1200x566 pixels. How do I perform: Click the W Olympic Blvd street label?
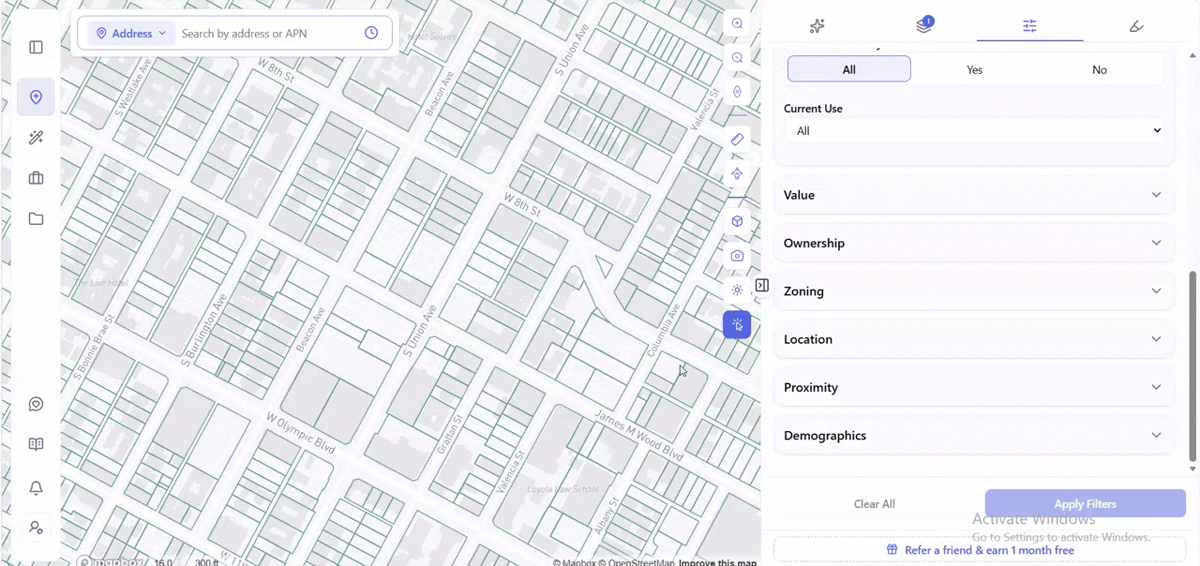300,431
